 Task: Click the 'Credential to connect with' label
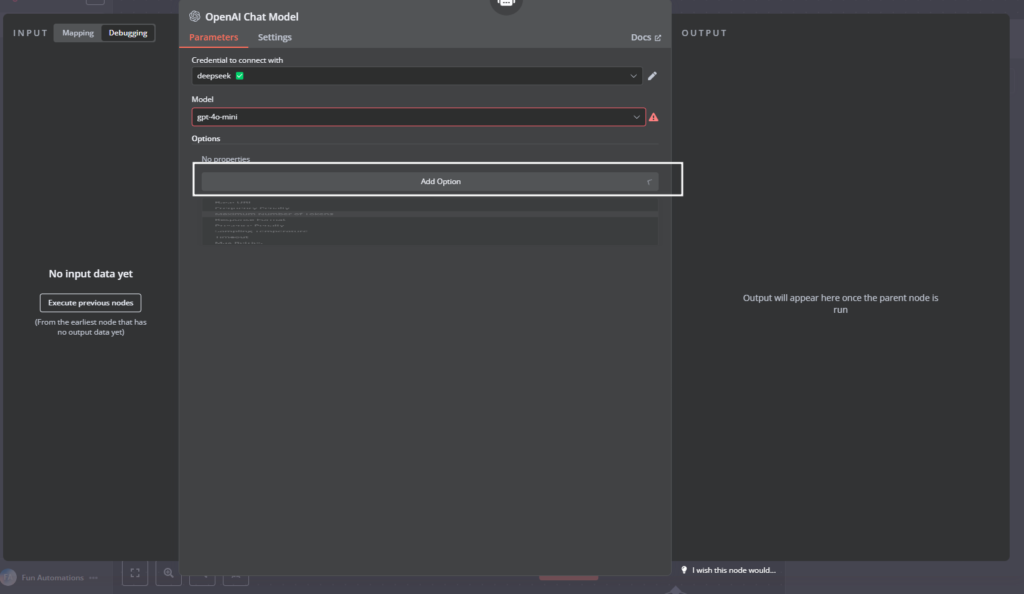[x=237, y=60]
